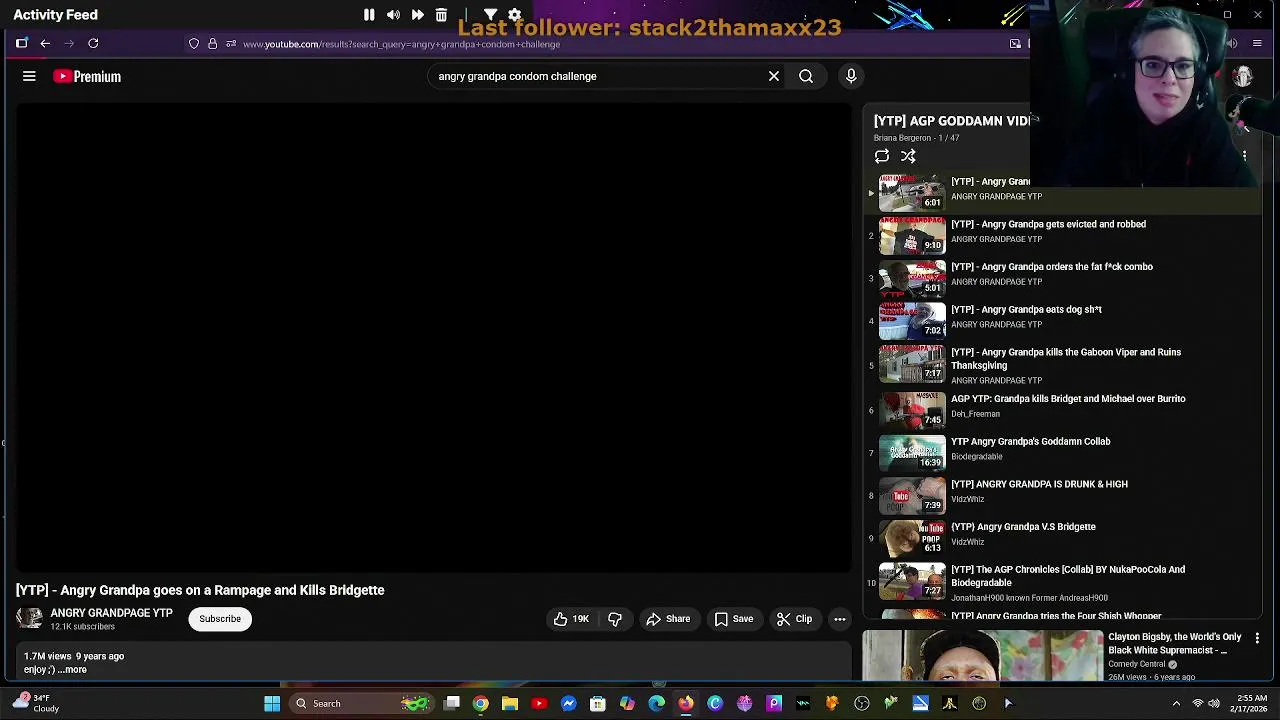
Task: Reload the YouTube page
Action: coord(93,43)
